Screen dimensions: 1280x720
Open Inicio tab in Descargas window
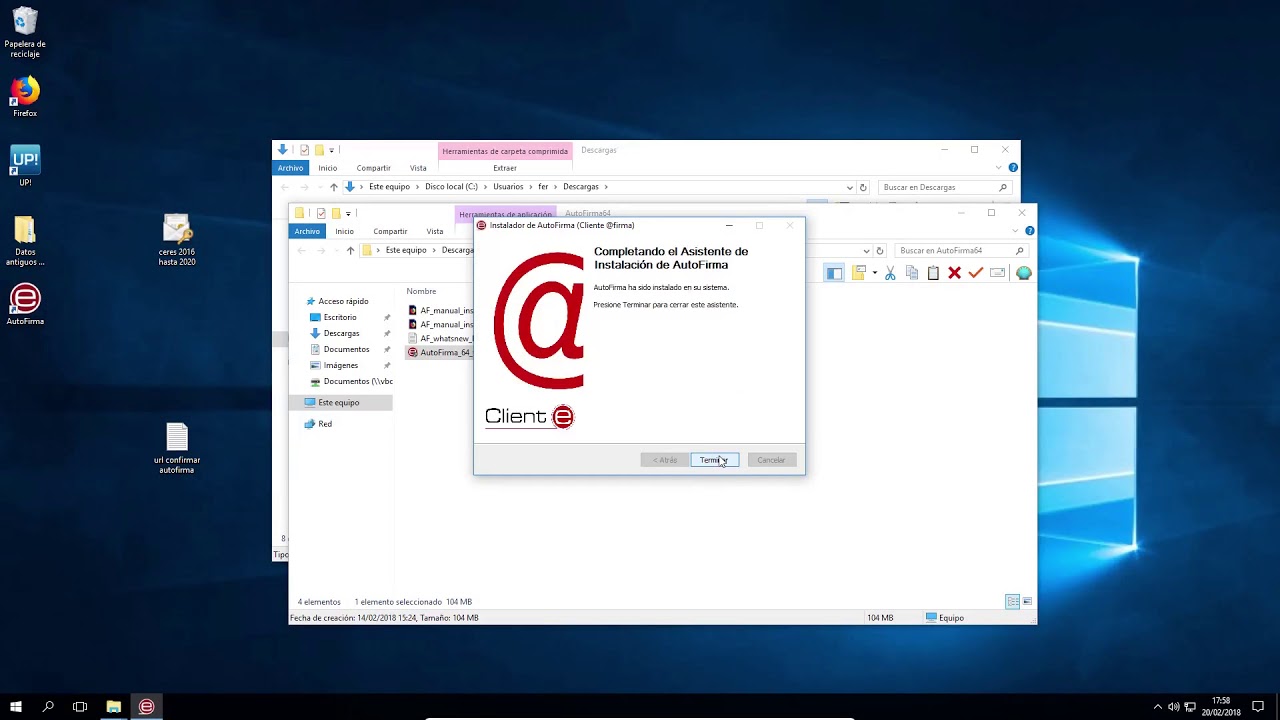point(327,168)
